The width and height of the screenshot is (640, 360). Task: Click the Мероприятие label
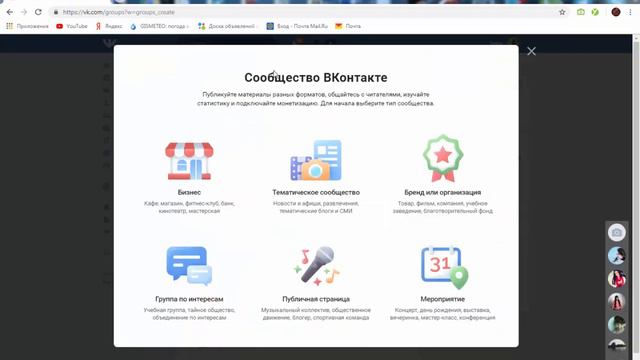443,299
